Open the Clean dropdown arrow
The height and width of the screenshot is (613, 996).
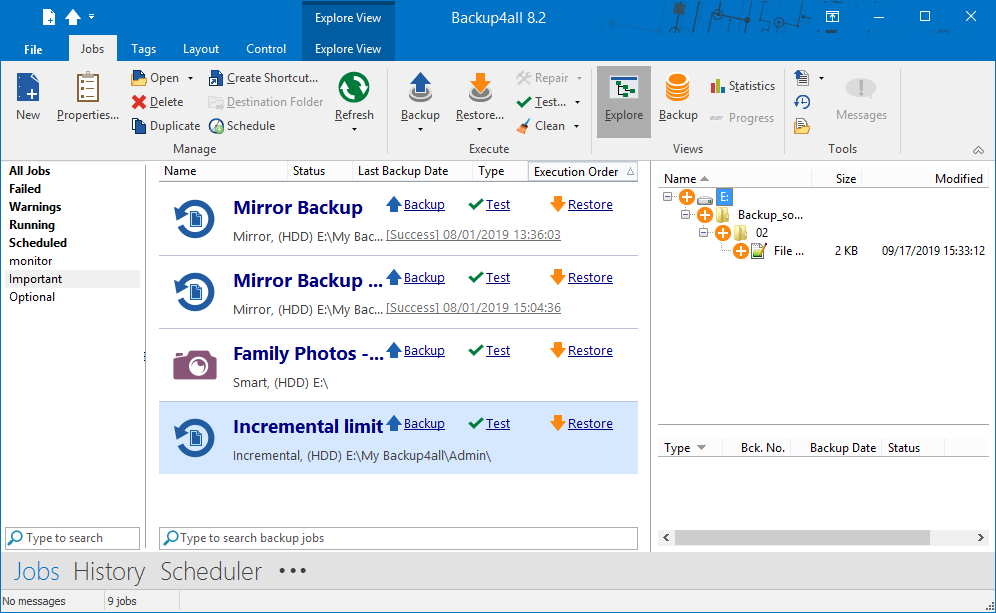tap(576, 126)
